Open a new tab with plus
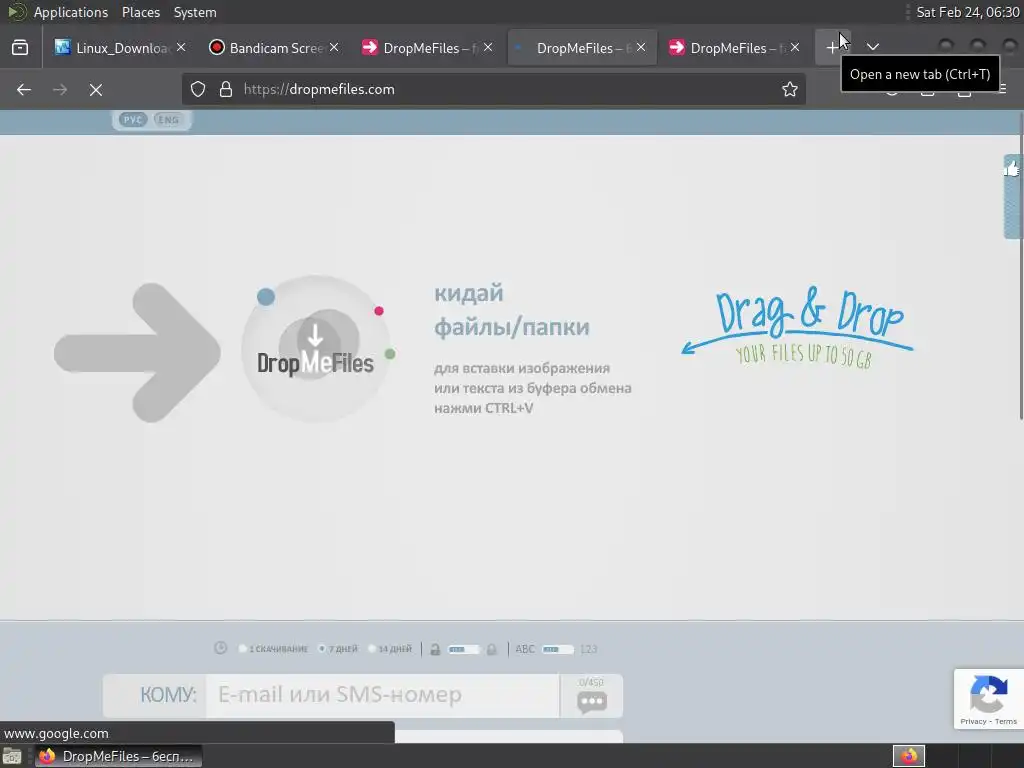The height and width of the screenshot is (768, 1024). coord(831,48)
